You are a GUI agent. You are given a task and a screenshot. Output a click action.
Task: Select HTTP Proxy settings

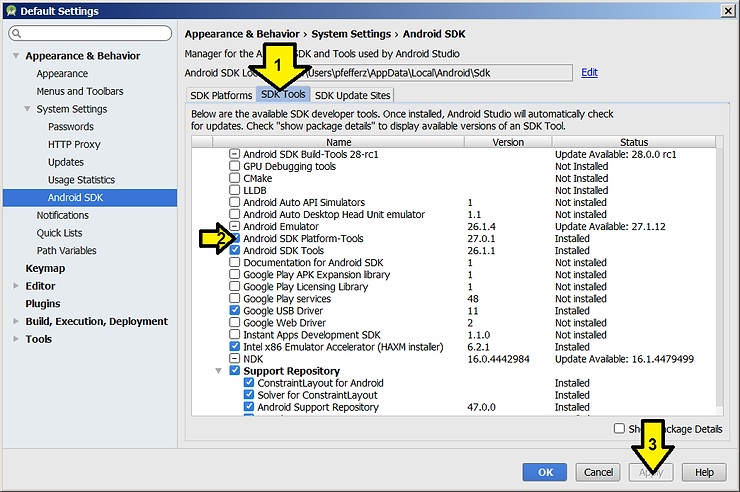tap(74, 144)
